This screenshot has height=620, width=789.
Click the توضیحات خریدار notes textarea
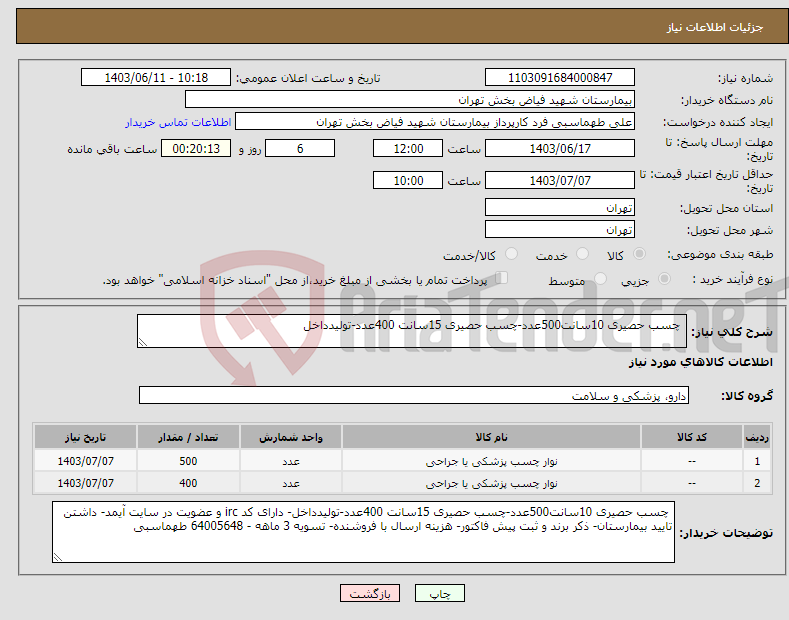click(363, 532)
